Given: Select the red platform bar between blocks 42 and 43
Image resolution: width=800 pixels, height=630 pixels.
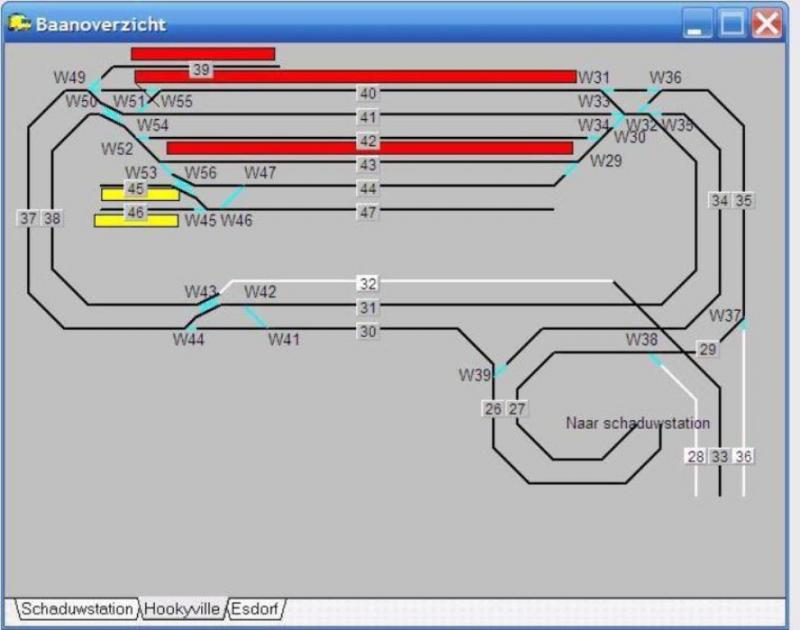Looking at the screenshot, I should point(370,148).
